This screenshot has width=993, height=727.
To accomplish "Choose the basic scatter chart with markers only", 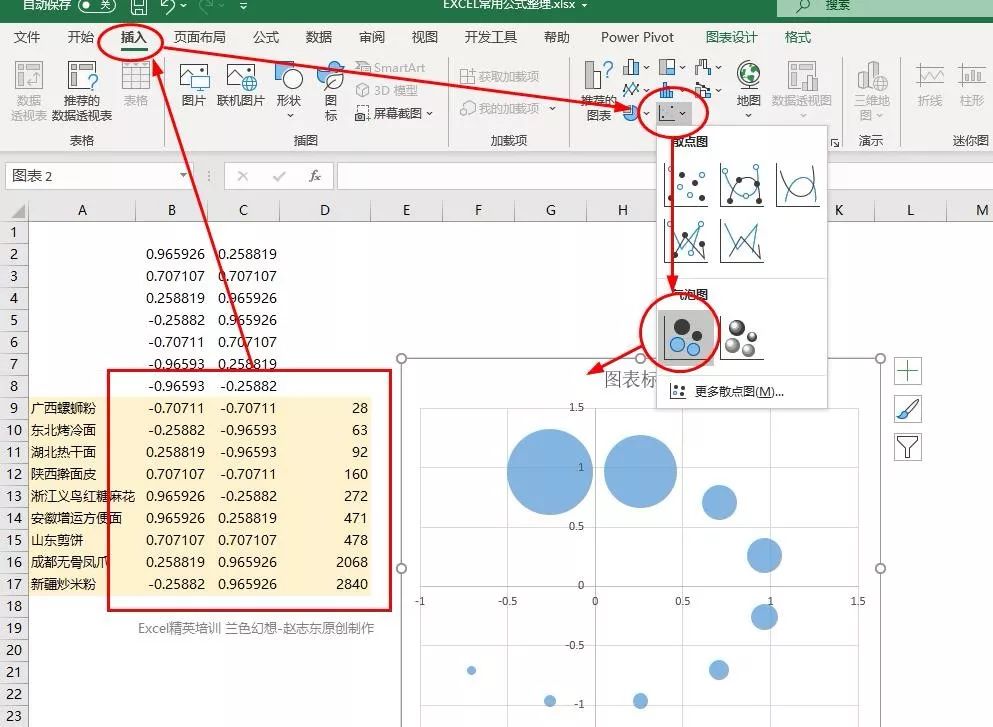I will click(x=686, y=184).
